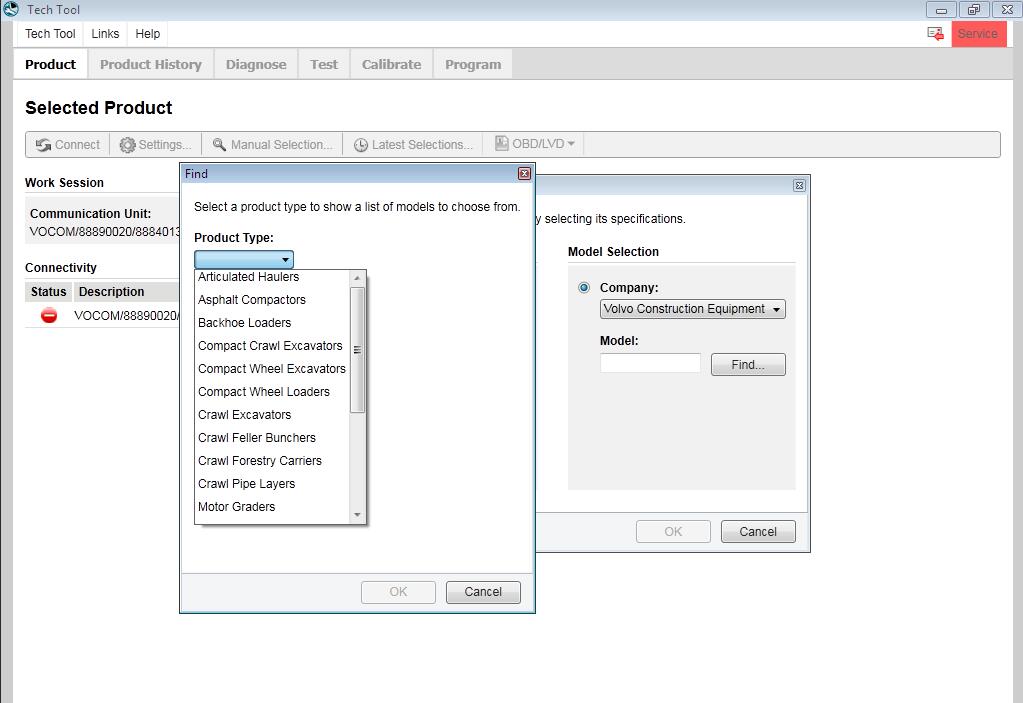
Task: Close the model selection dialog behind Find
Action: pos(799,186)
